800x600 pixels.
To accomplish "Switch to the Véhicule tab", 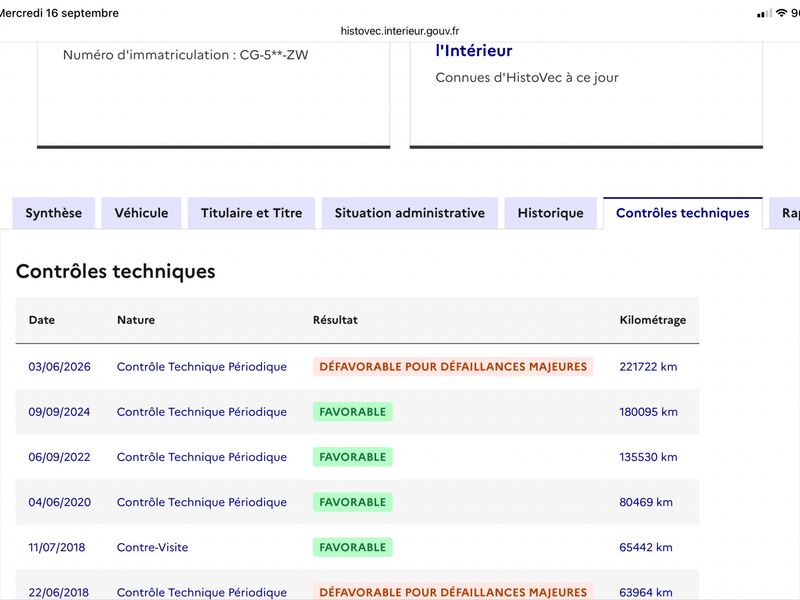I will (141, 213).
